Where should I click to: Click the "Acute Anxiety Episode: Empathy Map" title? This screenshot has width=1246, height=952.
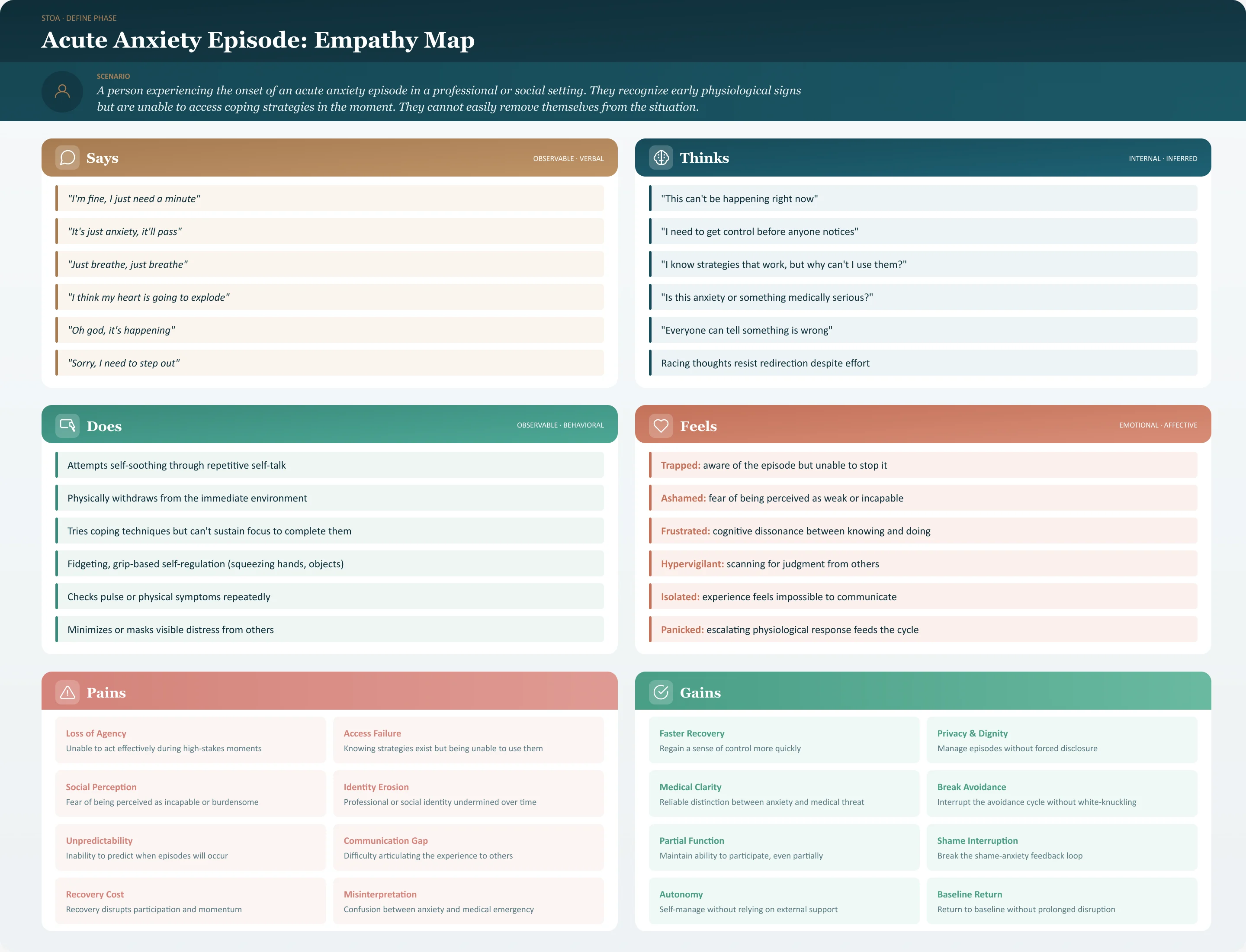click(258, 40)
